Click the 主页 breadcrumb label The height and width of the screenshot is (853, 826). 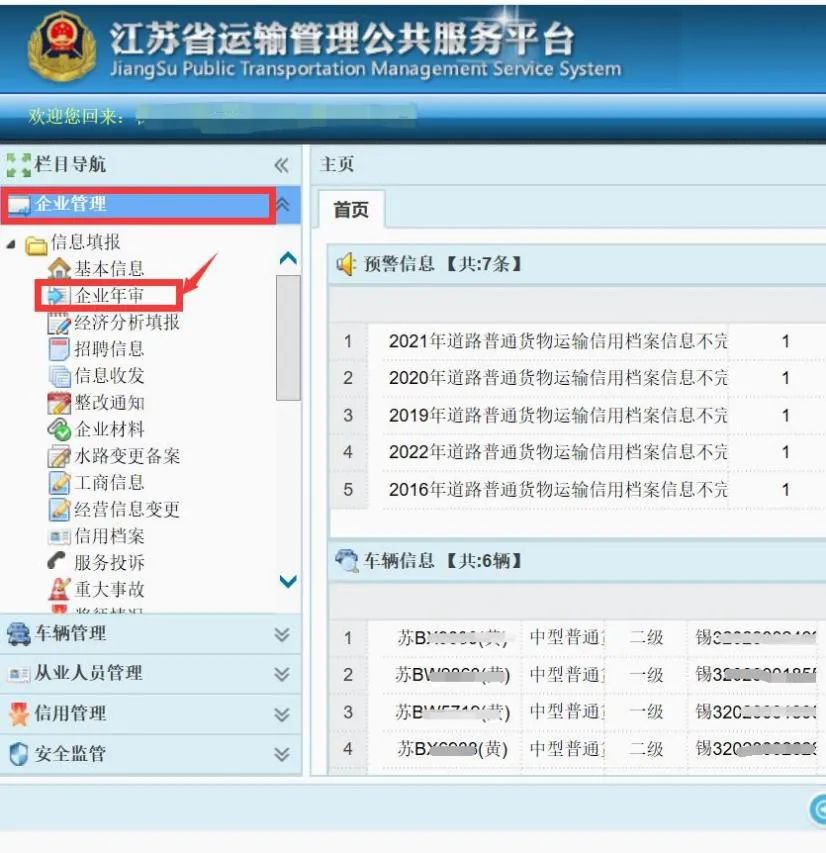[337, 164]
